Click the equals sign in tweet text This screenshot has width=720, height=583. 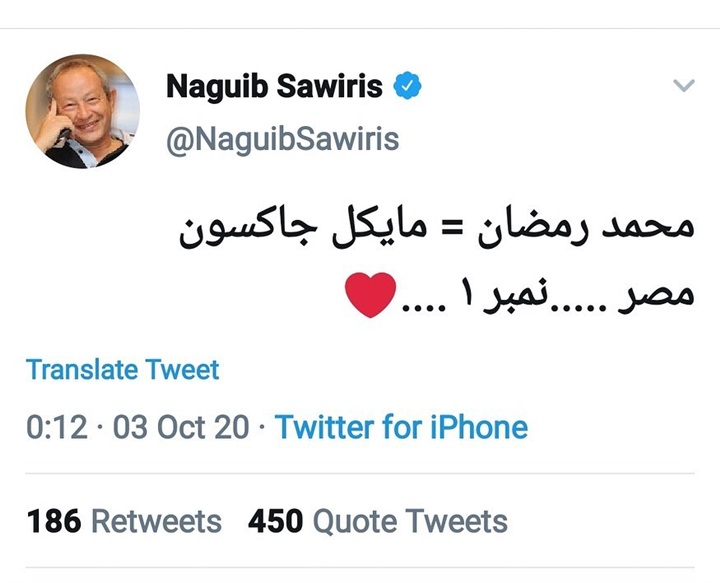(435, 228)
